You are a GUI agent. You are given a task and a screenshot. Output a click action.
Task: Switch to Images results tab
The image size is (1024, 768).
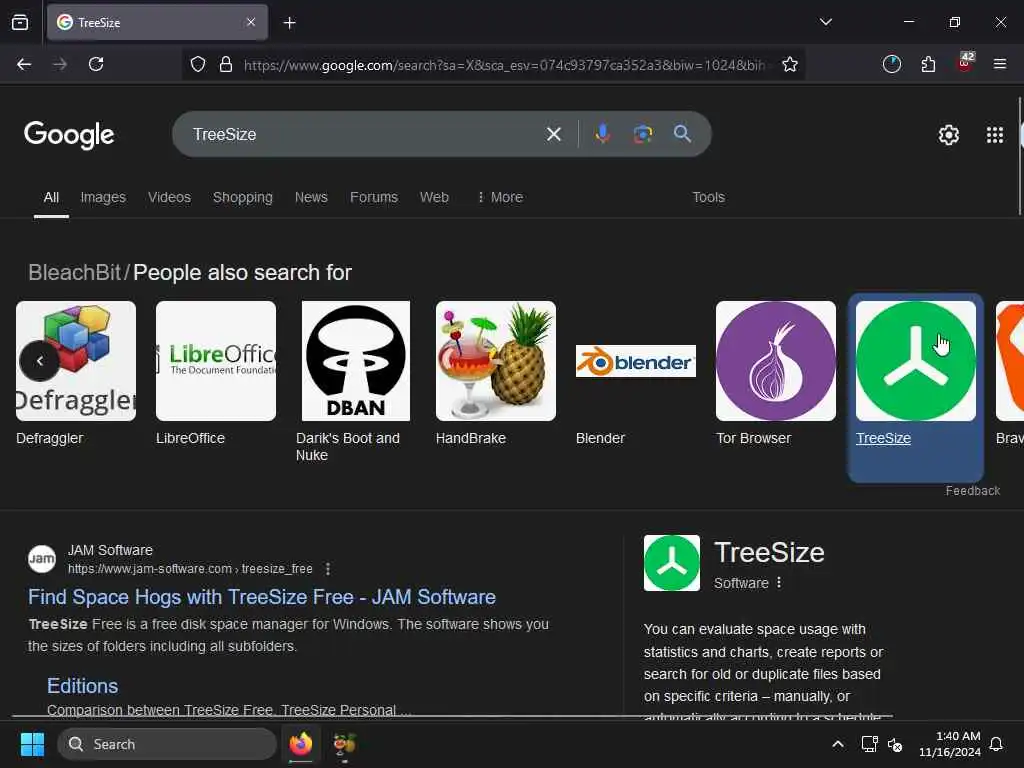click(103, 197)
